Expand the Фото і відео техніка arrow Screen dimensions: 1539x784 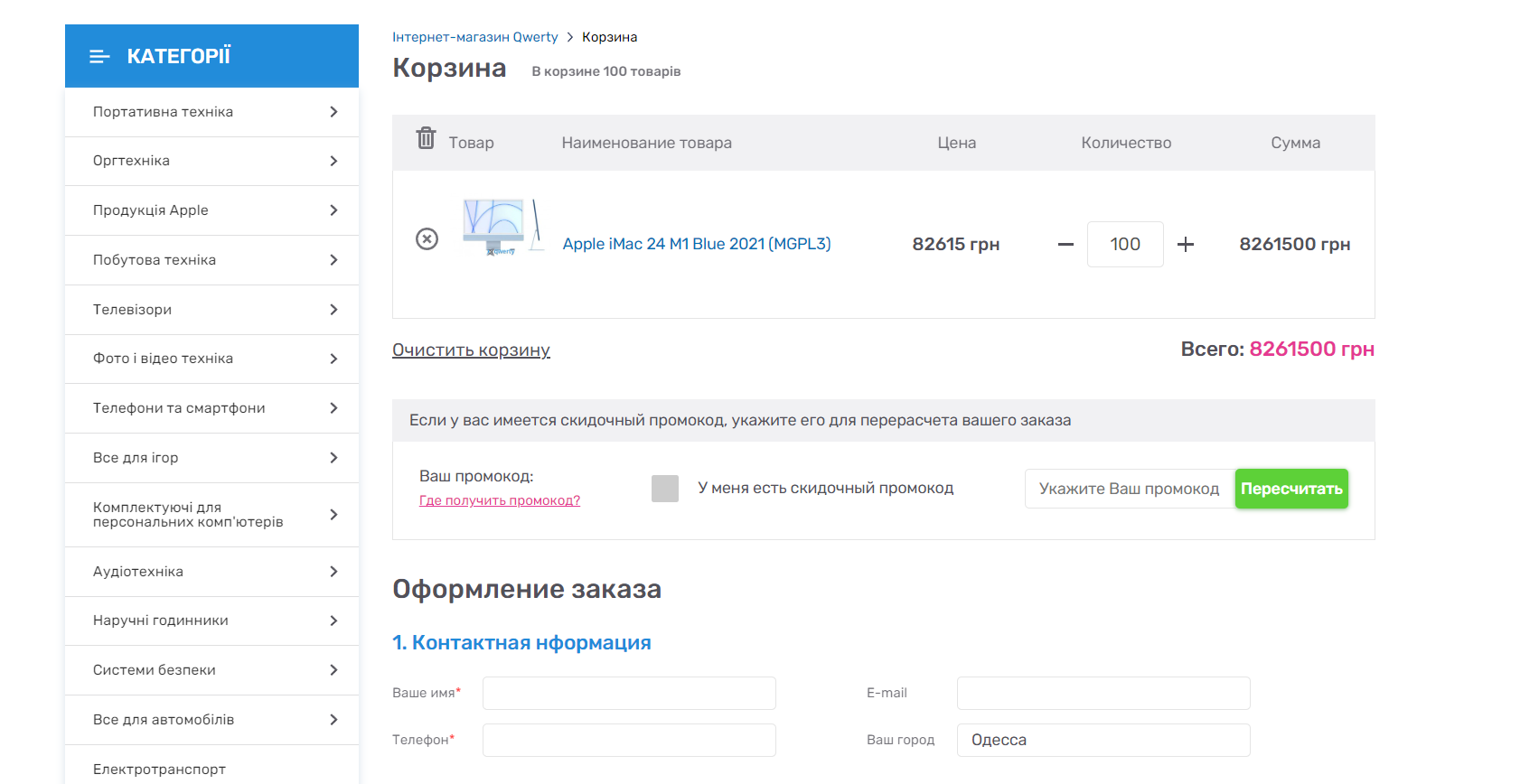[333, 359]
